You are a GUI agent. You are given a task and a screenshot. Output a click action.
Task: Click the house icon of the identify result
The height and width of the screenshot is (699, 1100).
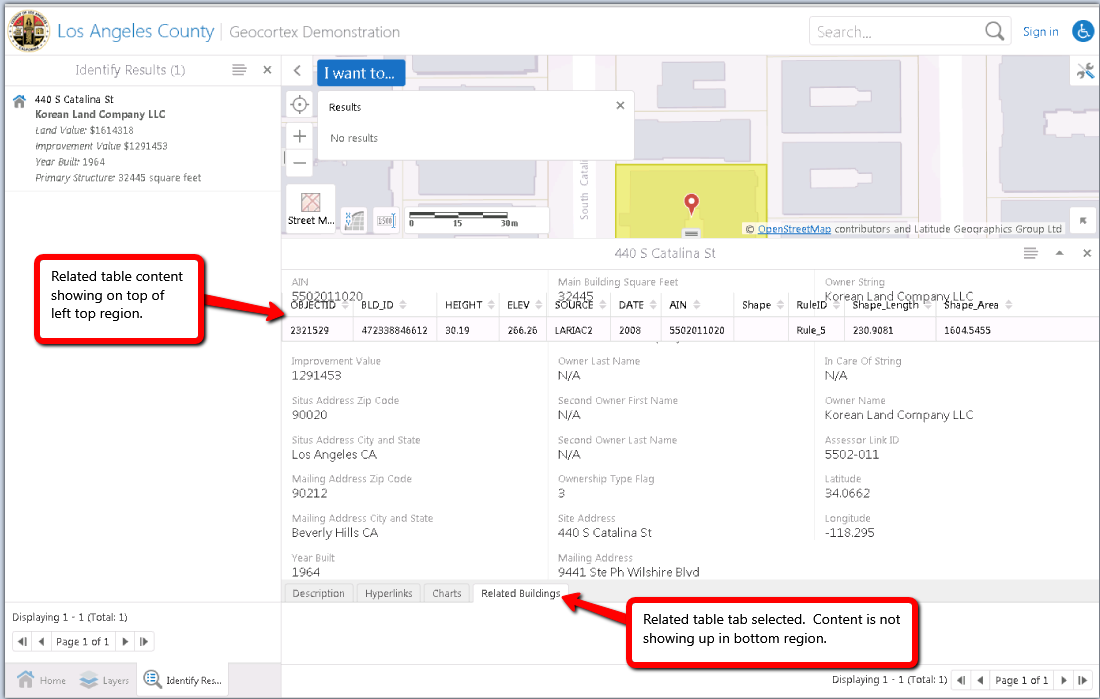coord(20,101)
